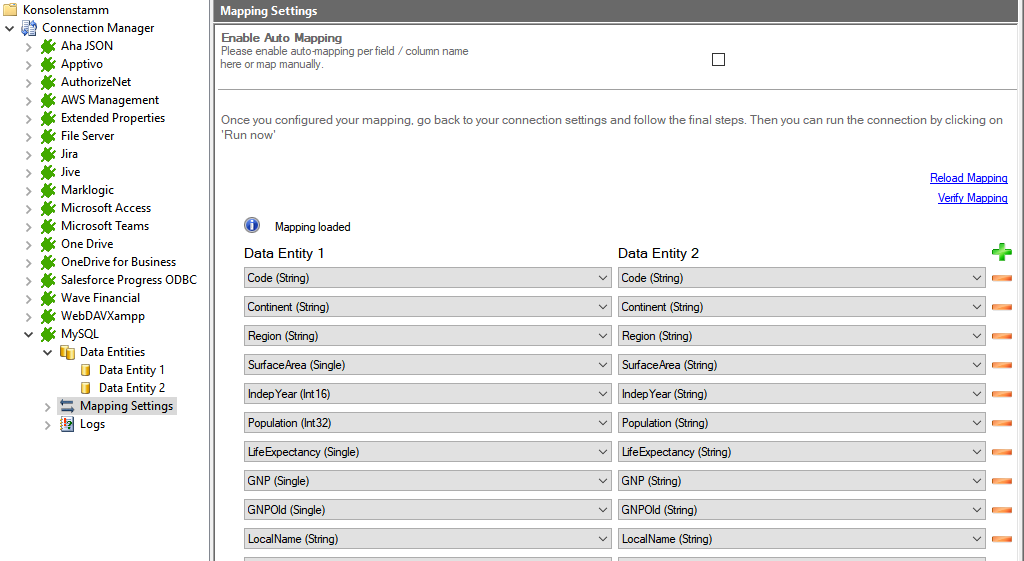The height and width of the screenshot is (561, 1024).
Task: Collapse the MySQL tree node
Action: pyautogui.click(x=28, y=334)
